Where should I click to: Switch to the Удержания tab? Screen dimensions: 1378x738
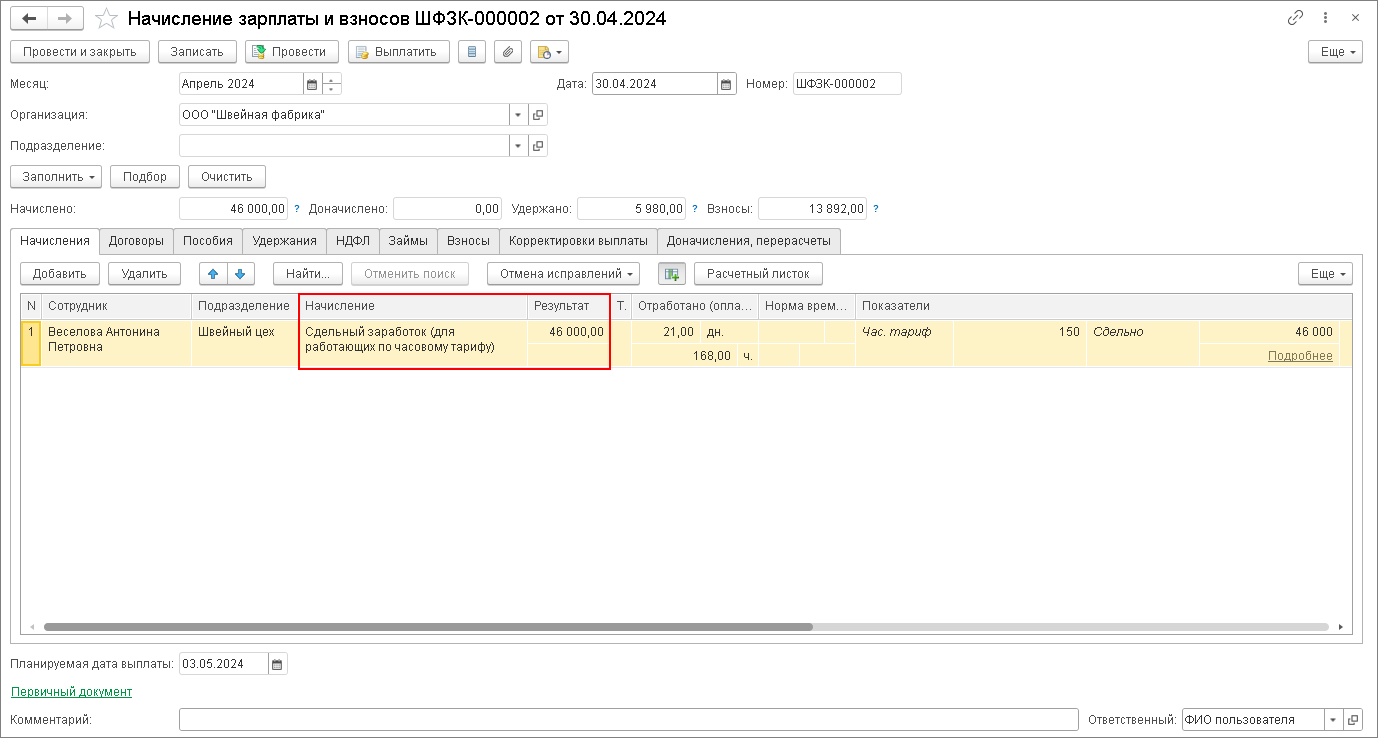tap(285, 240)
